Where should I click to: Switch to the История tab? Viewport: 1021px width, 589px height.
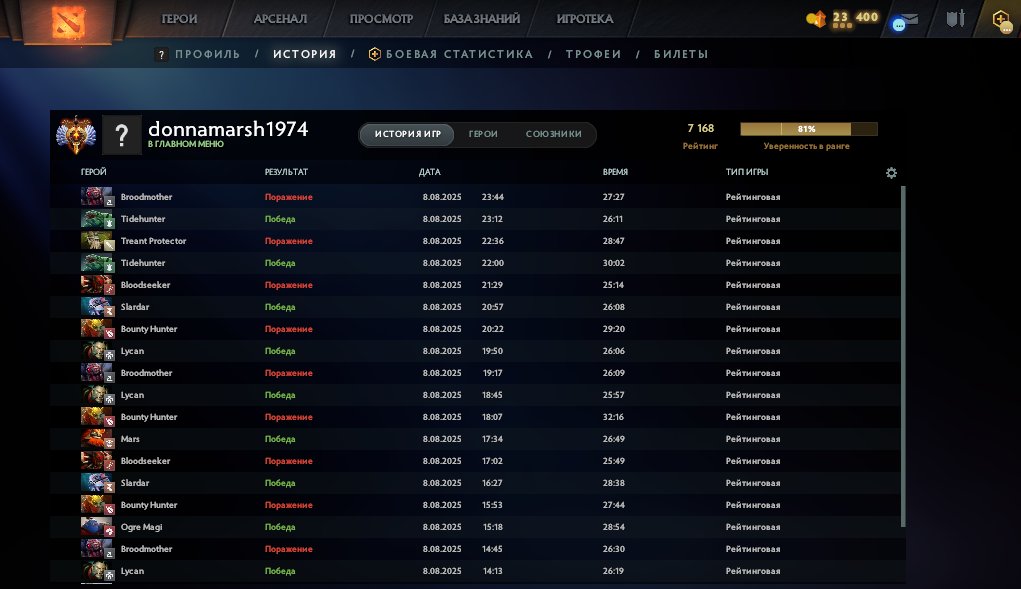pyautogui.click(x=305, y=54)
